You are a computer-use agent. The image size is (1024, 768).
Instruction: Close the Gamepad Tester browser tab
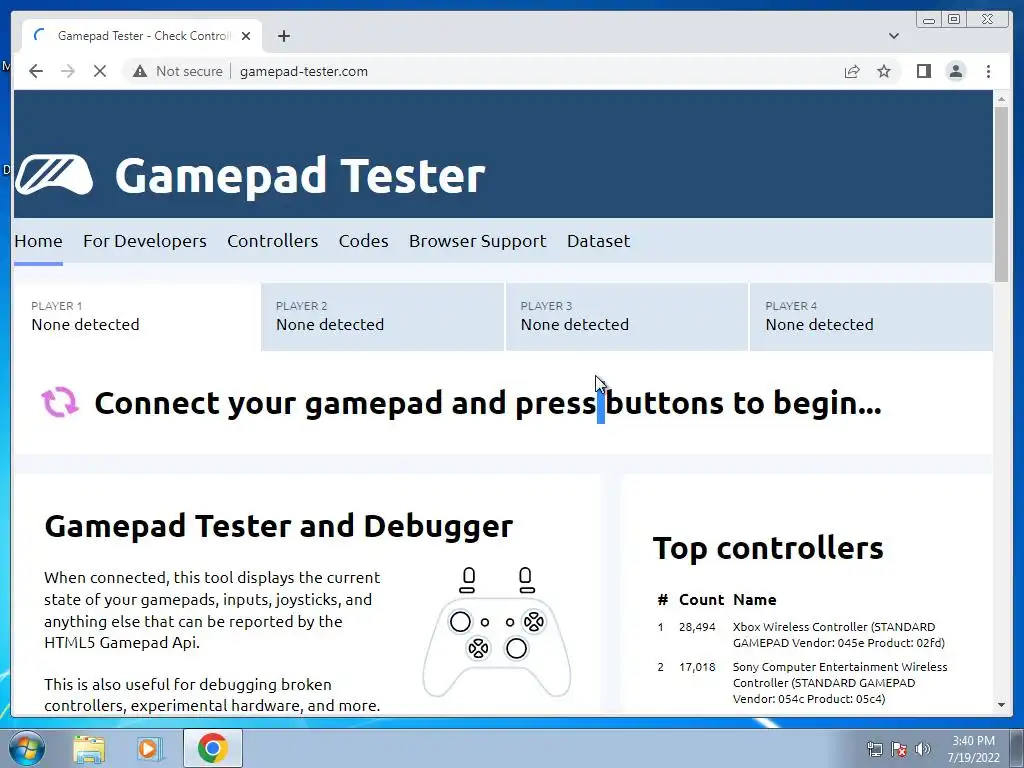coord(246,36)
